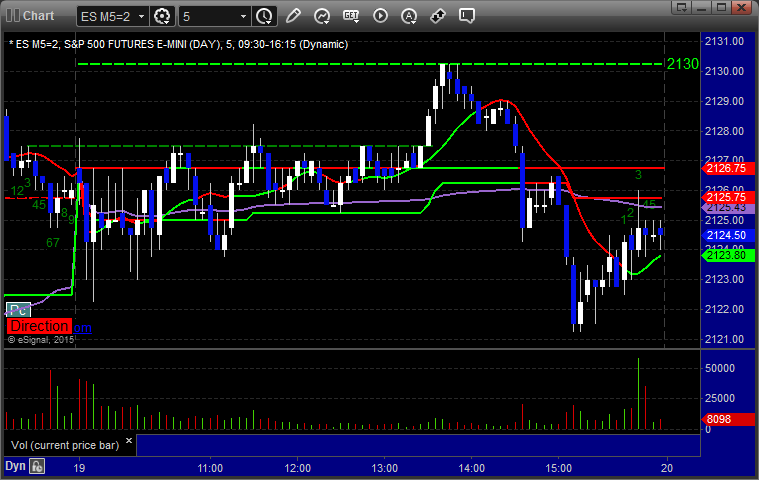This screenshot has height=480, width=759.
Task: Click the chart title ES M5=2 S&P 500 text
Action: tap(179, 45)
